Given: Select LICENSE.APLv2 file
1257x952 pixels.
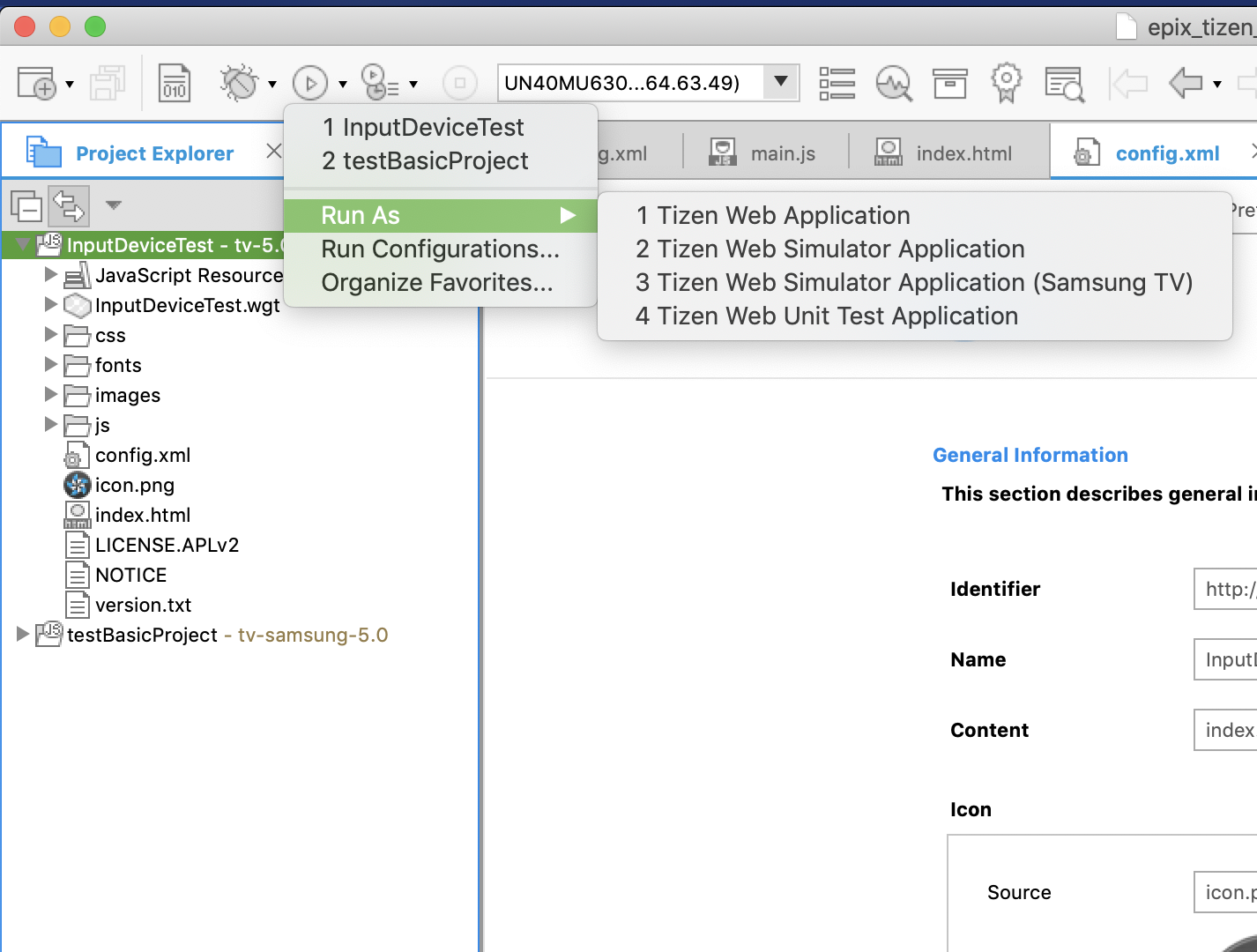Looking at the screenshot, I should click(x=167, y=546).
